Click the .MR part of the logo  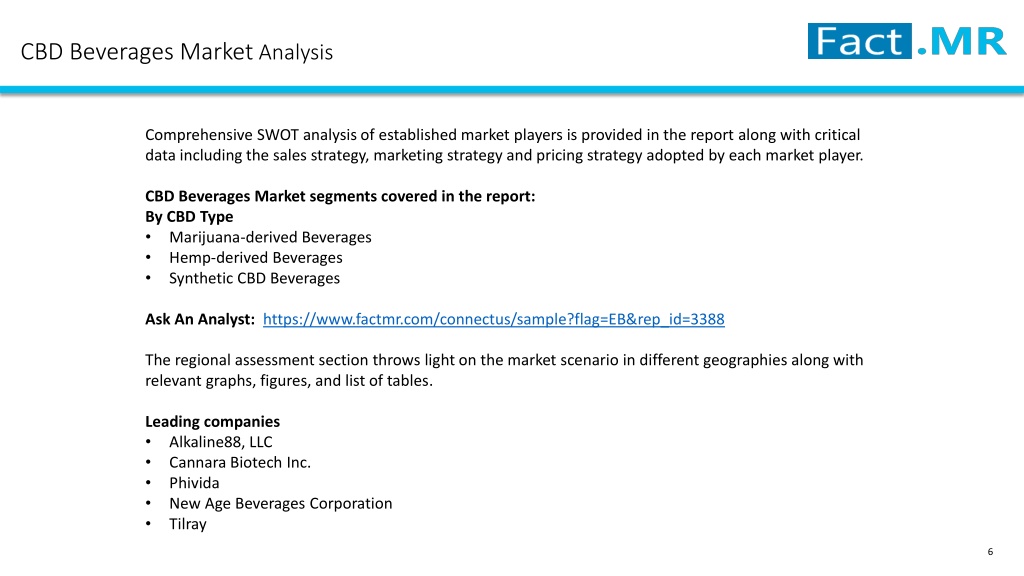pyautogui.click(x=961, y=42)
